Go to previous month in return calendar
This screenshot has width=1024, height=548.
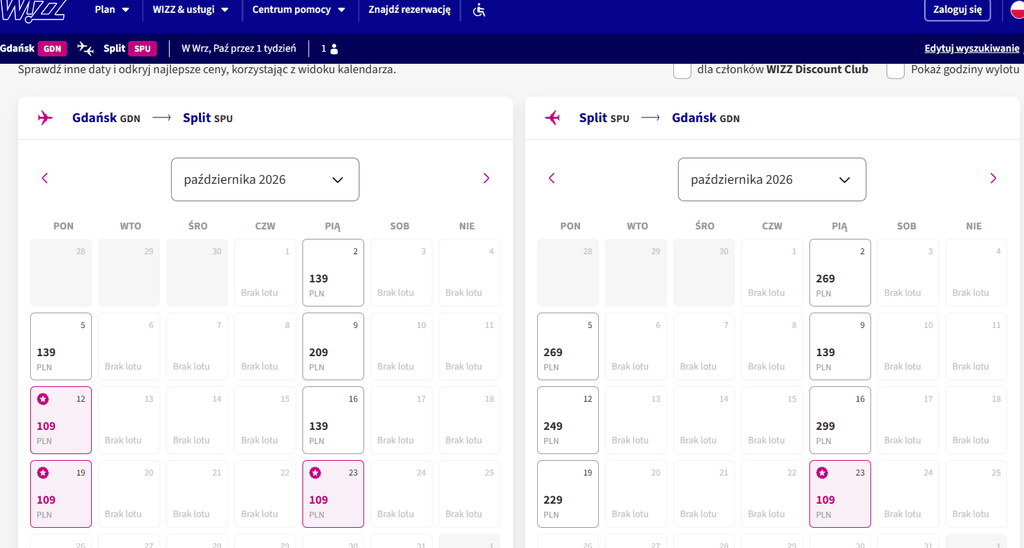[x=552, y=178]
